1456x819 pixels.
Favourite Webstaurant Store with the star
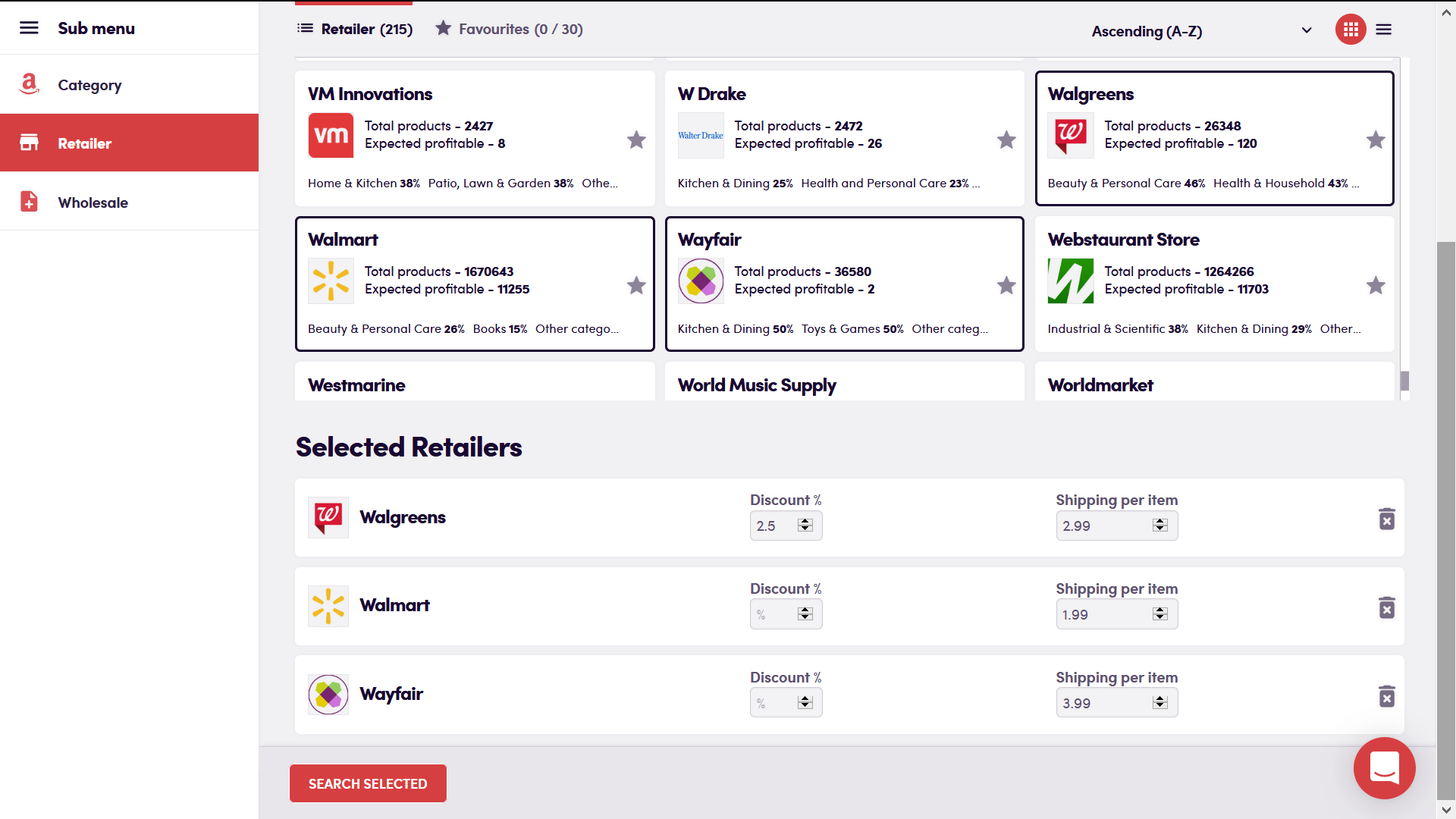click(1376, 285)
